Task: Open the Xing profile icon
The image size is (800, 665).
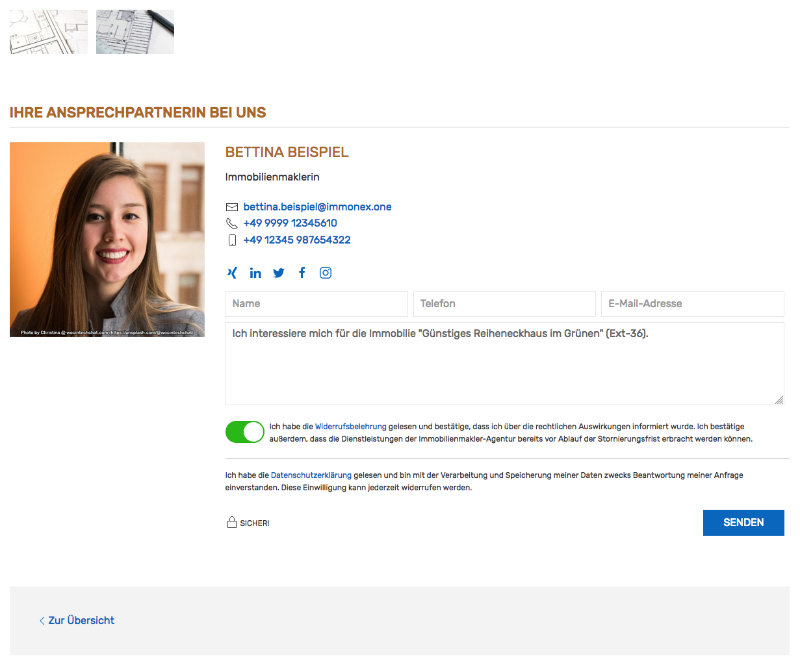Action: (232, 273)
